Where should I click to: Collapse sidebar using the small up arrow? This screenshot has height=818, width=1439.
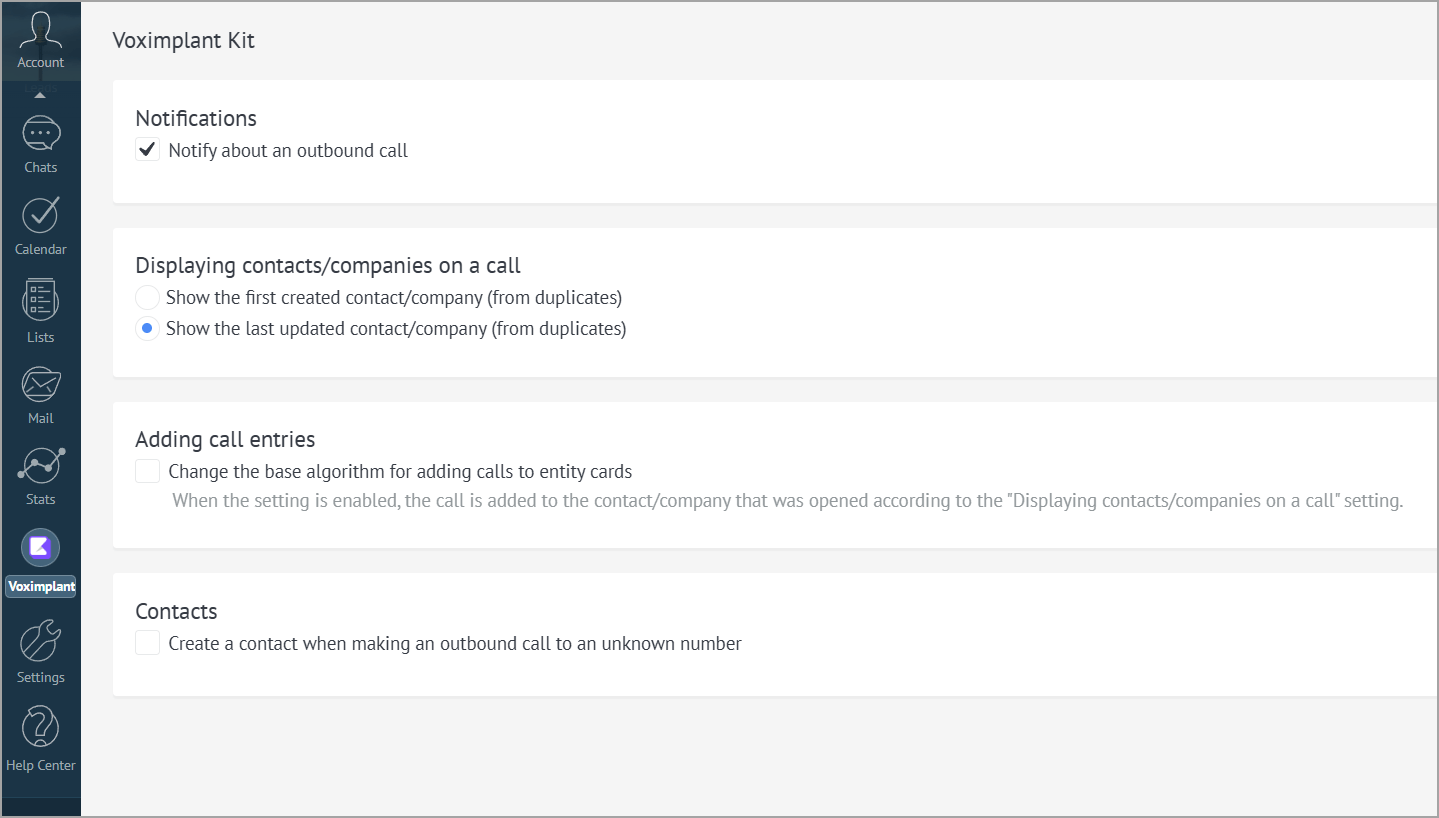pyautogui.click(x=40, y=96)
